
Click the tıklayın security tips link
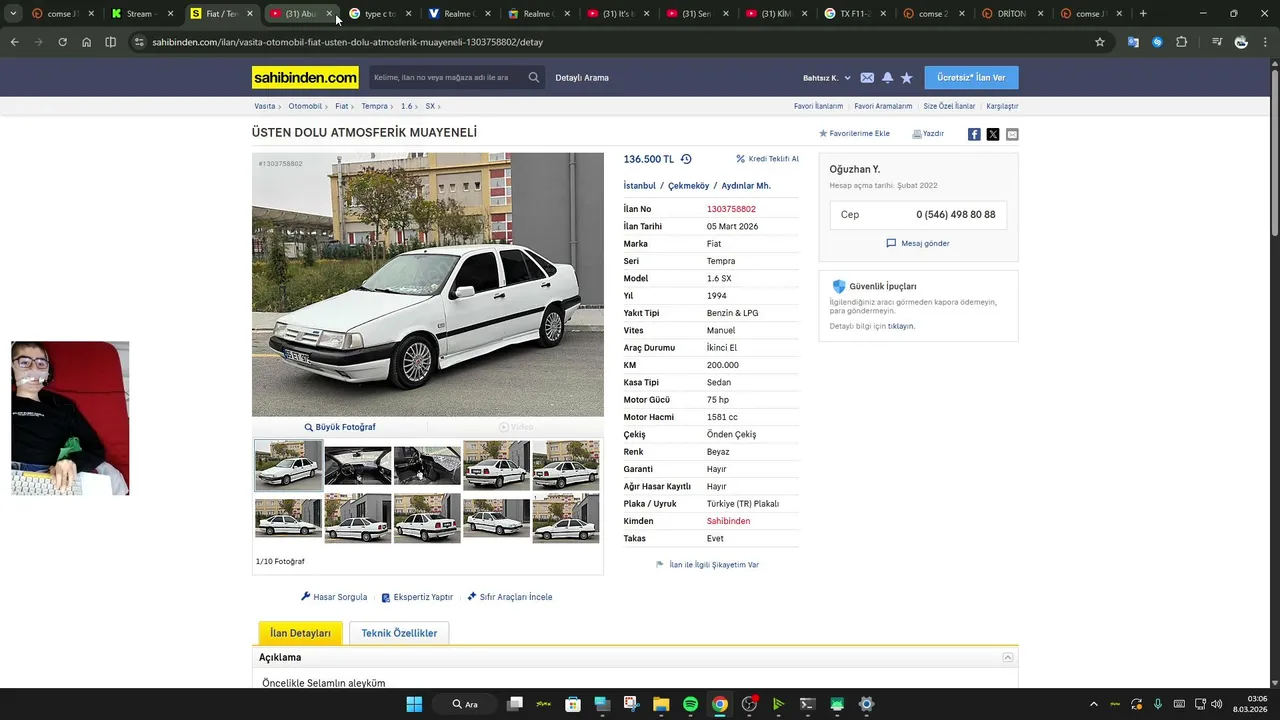pos(900,326)
